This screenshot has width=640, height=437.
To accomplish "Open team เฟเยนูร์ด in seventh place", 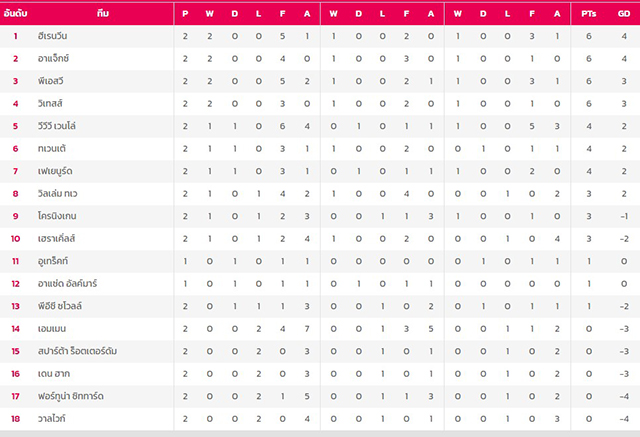I will tap(55, 171).
